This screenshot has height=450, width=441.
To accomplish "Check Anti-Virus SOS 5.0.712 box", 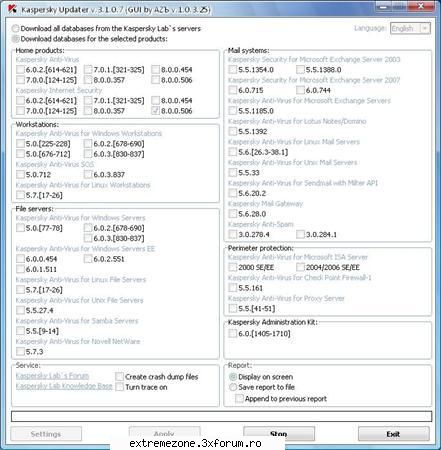I will [20, 175].
